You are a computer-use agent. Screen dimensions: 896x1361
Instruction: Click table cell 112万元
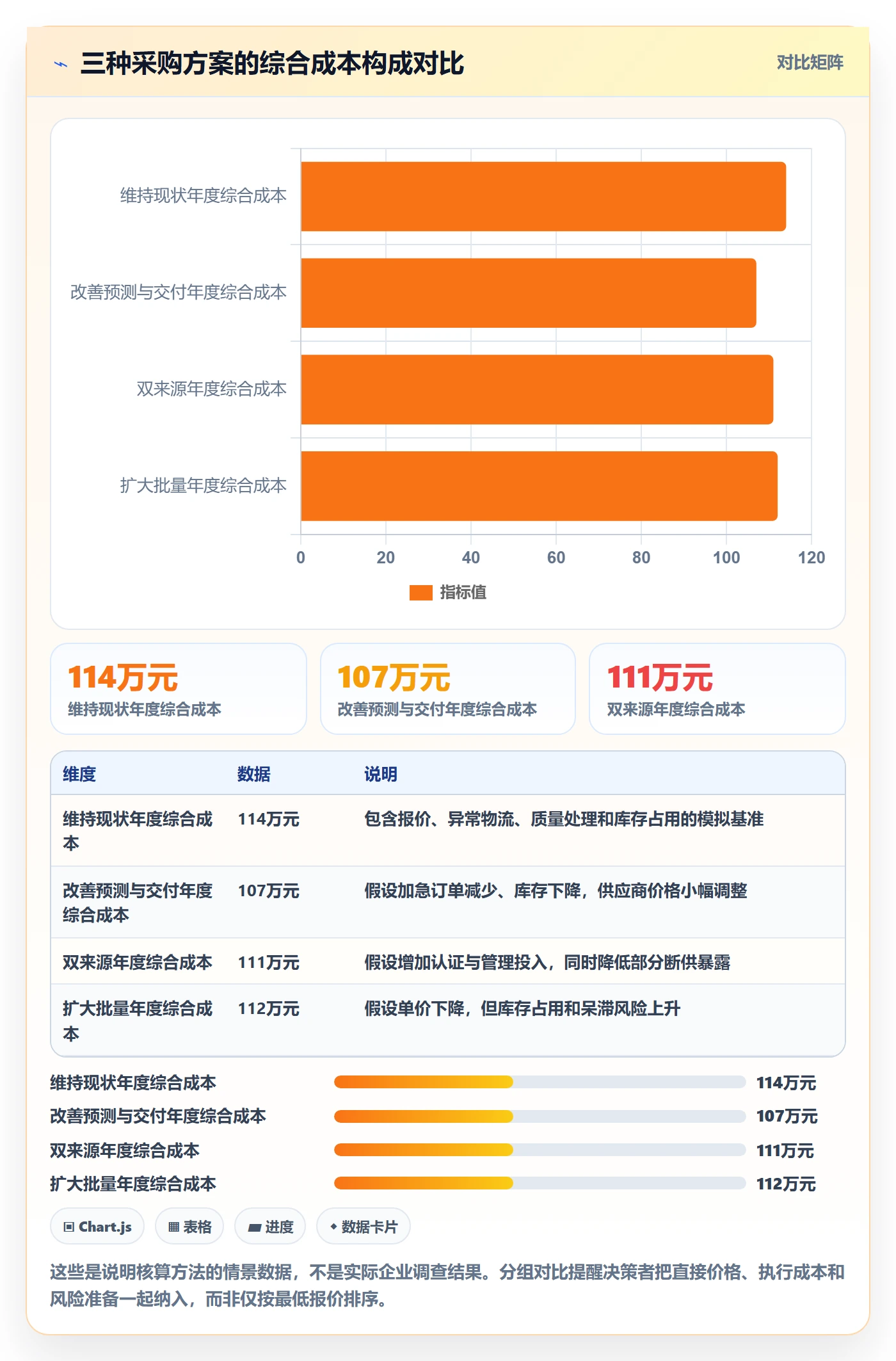pyautogui.click(x=269, y=1009)
